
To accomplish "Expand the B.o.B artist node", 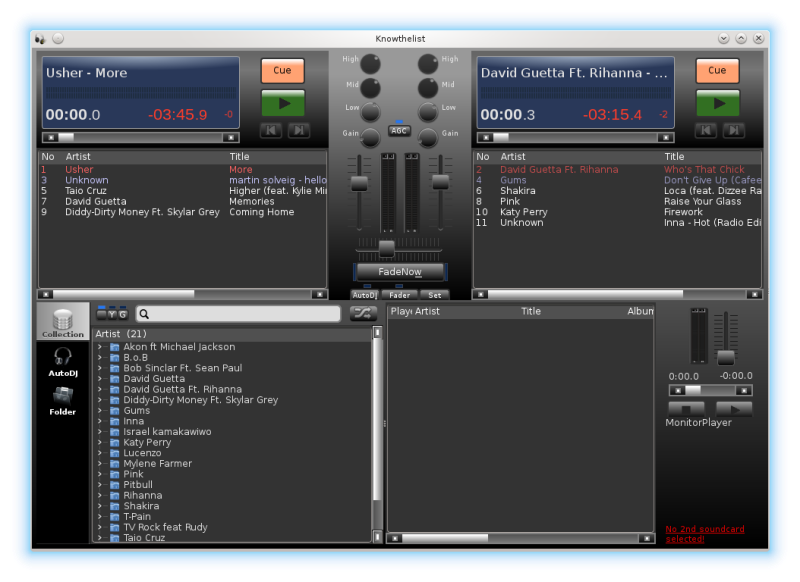I will [100, 358].
